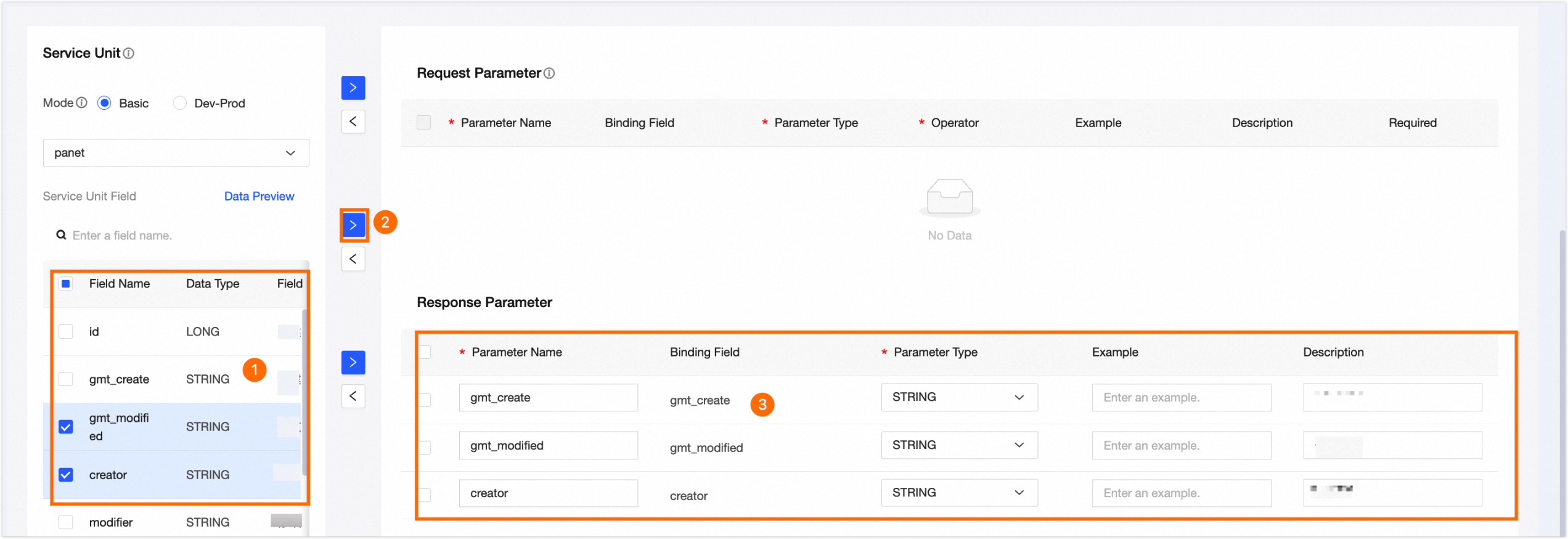Click the search magnifier icon for field name
1568x539 pixels.
pyautogui.click(x=61, y=235)
